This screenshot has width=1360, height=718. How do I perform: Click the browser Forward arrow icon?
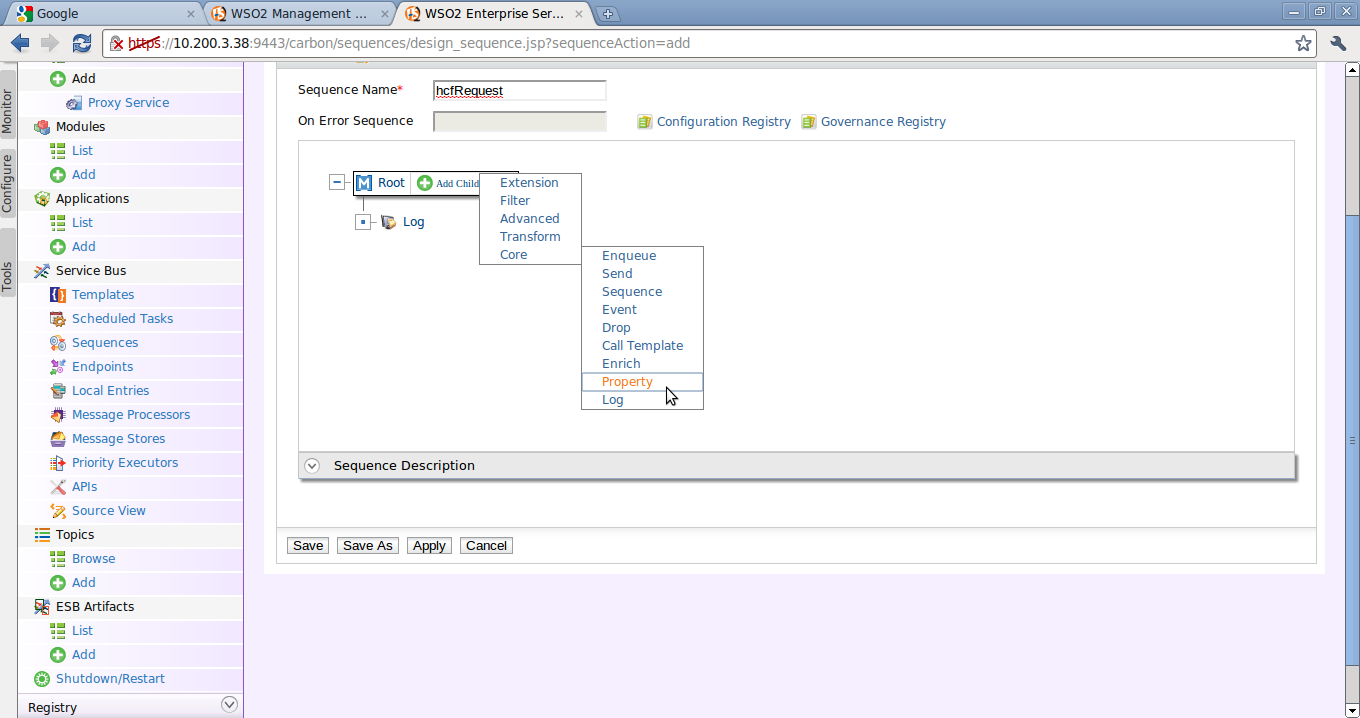pyautogui.click(x=50, y=43)
